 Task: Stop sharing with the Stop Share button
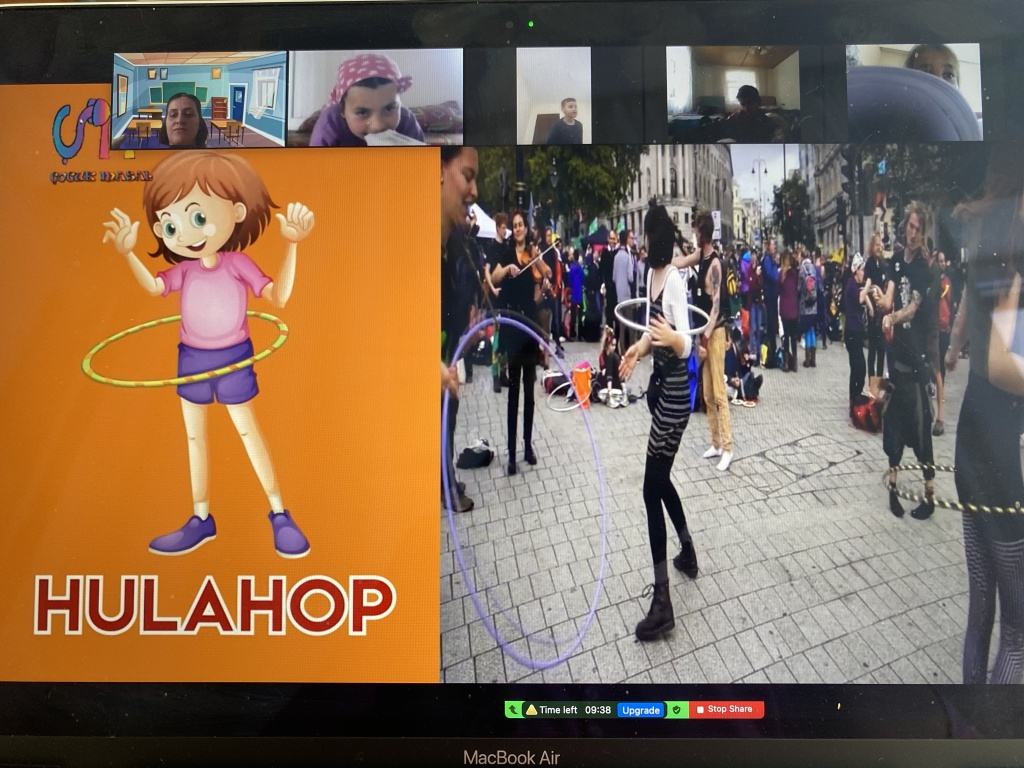tap(726, 710)
